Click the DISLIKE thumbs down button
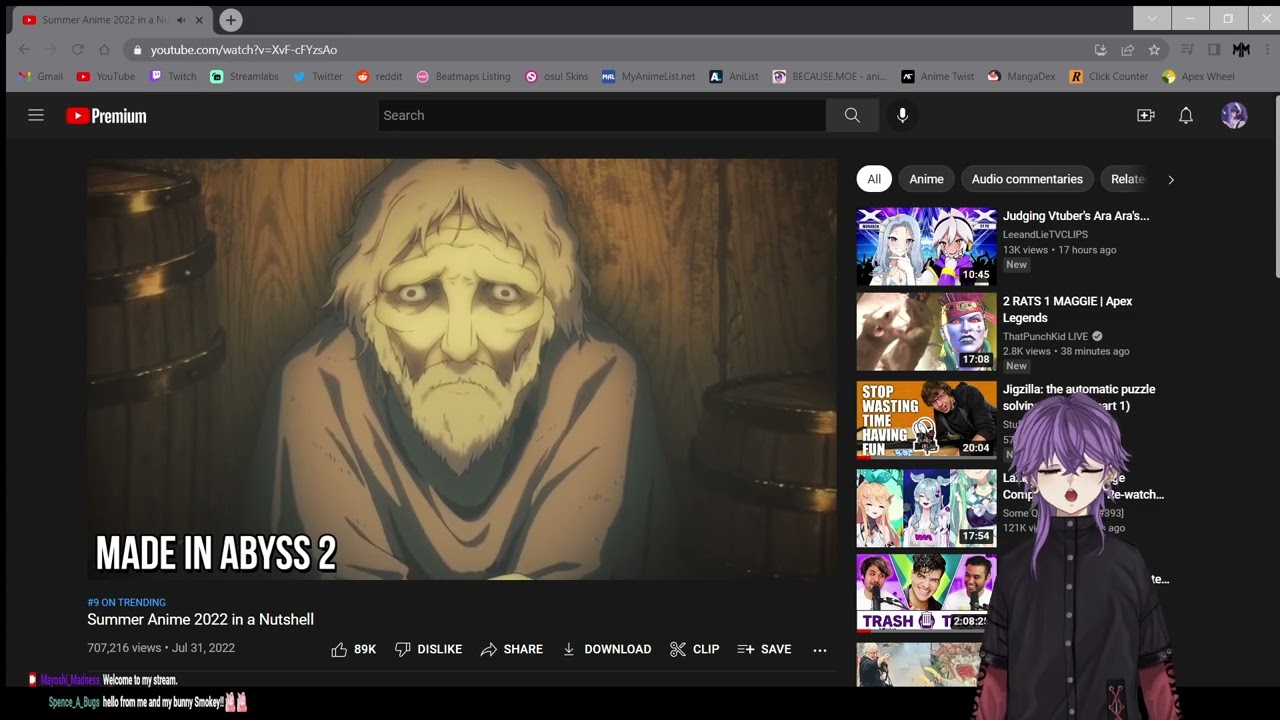 tap(428, 649)
